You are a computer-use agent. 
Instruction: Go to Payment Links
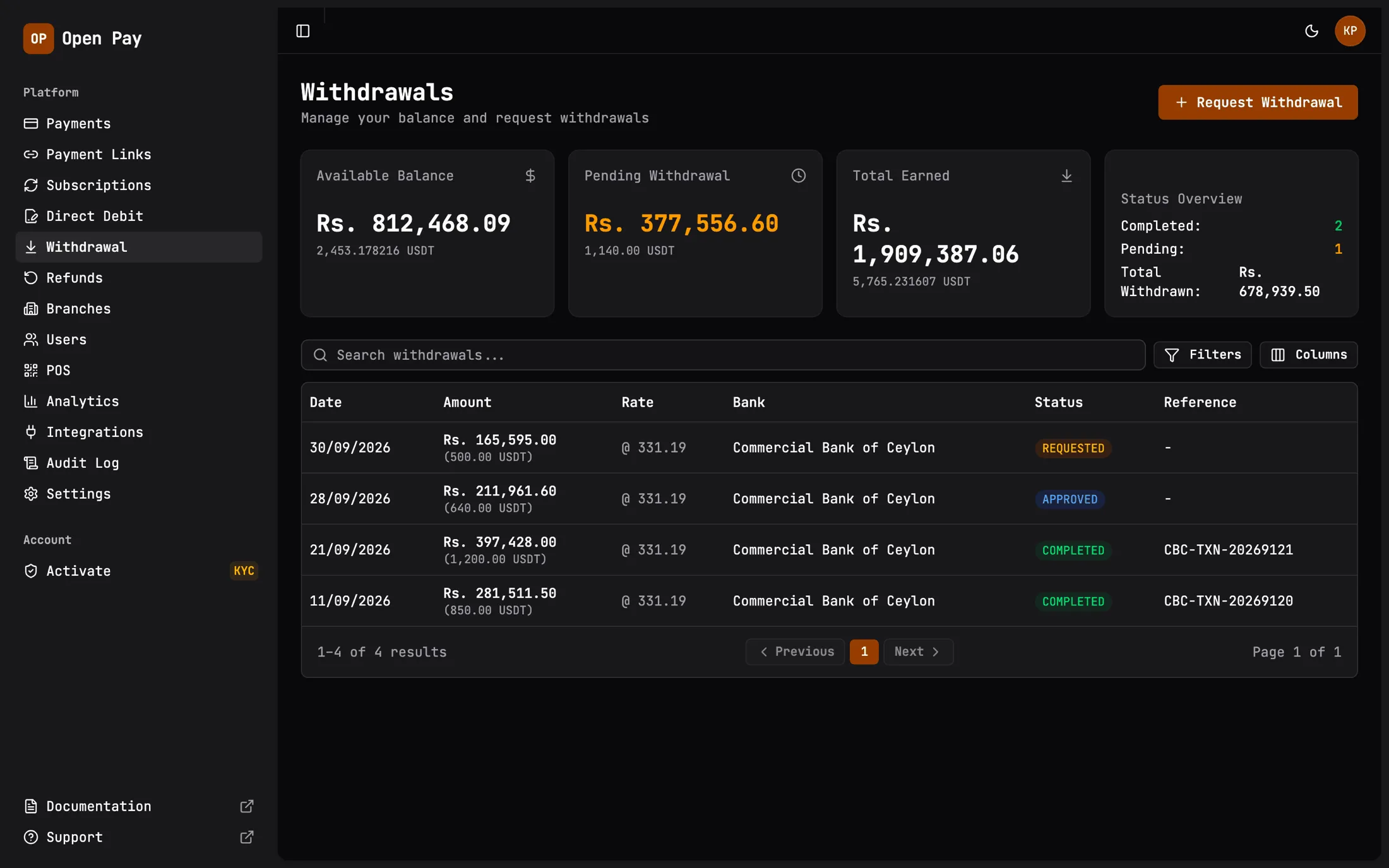(x=139, y=155)
